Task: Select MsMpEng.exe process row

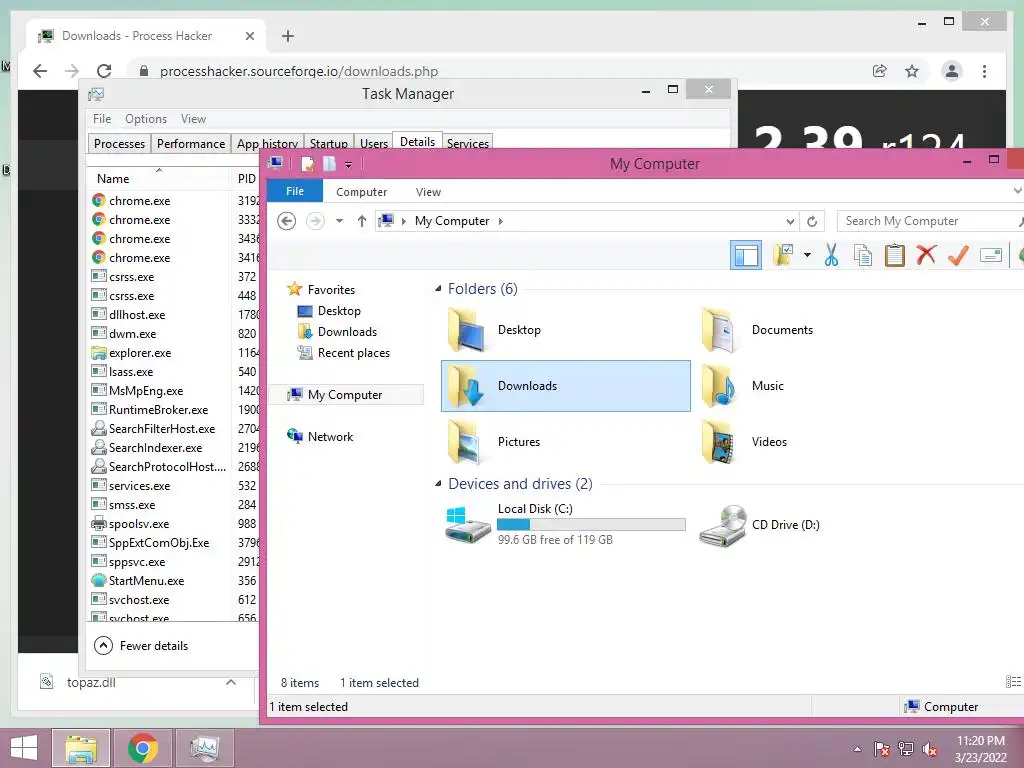Action: pyautogui.click(x=174, y=391)
